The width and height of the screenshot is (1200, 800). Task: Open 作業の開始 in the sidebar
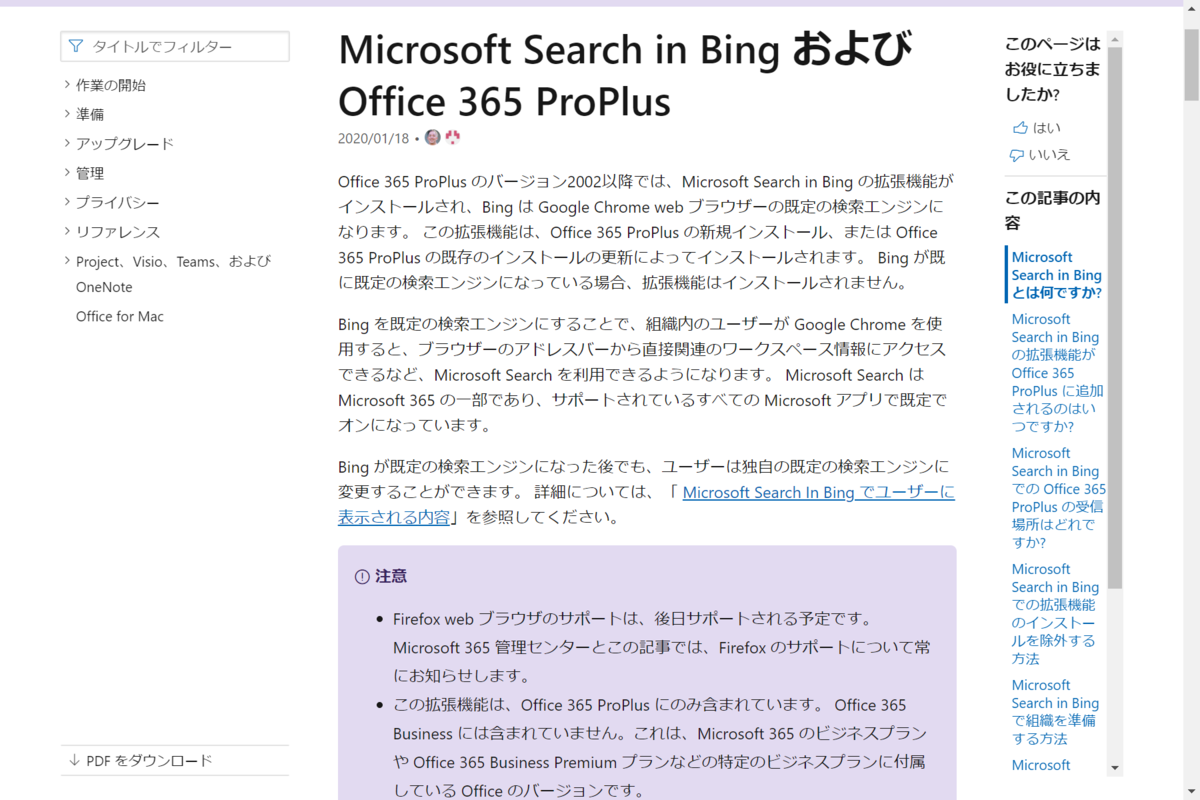111,85
